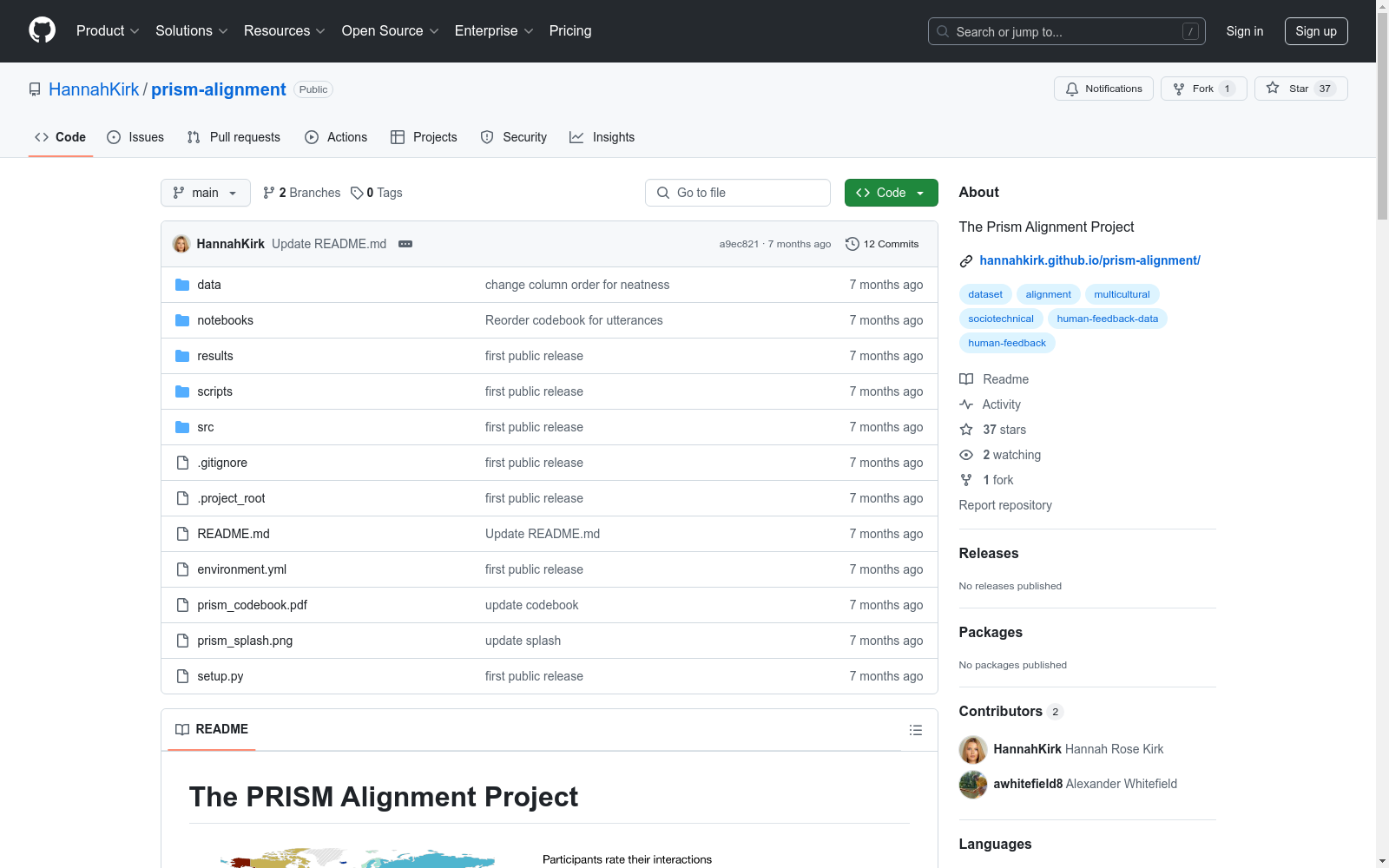Click the Go to file search field

point(738,193)
